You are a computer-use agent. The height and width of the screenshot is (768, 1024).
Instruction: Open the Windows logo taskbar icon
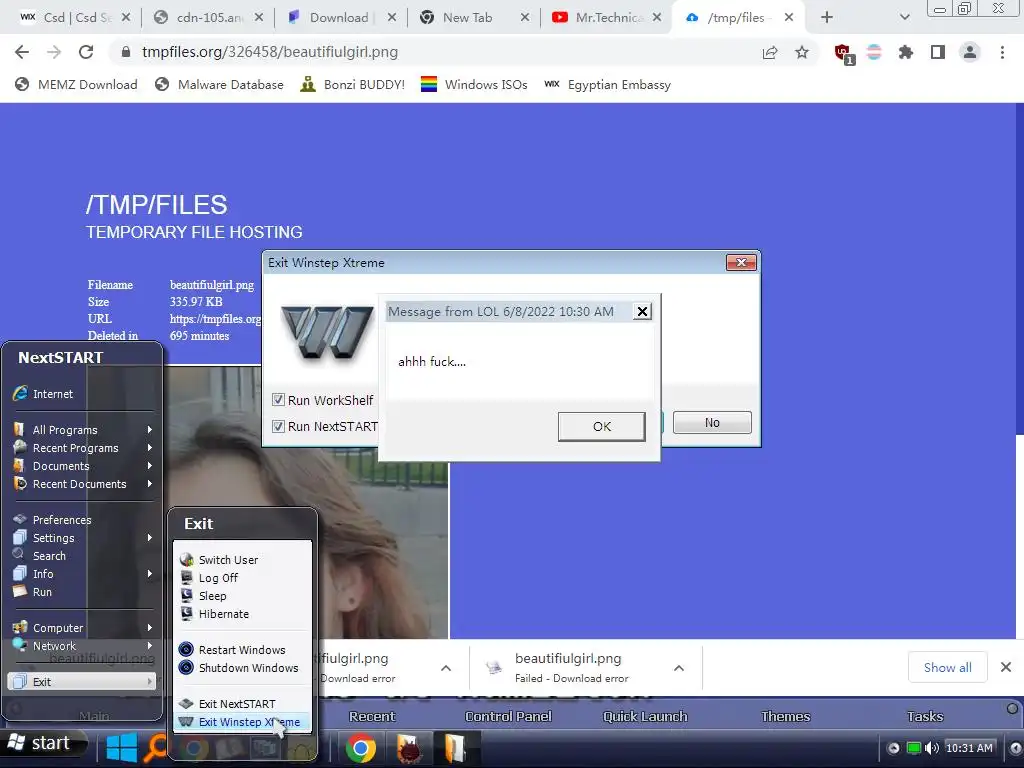[122, 747]
